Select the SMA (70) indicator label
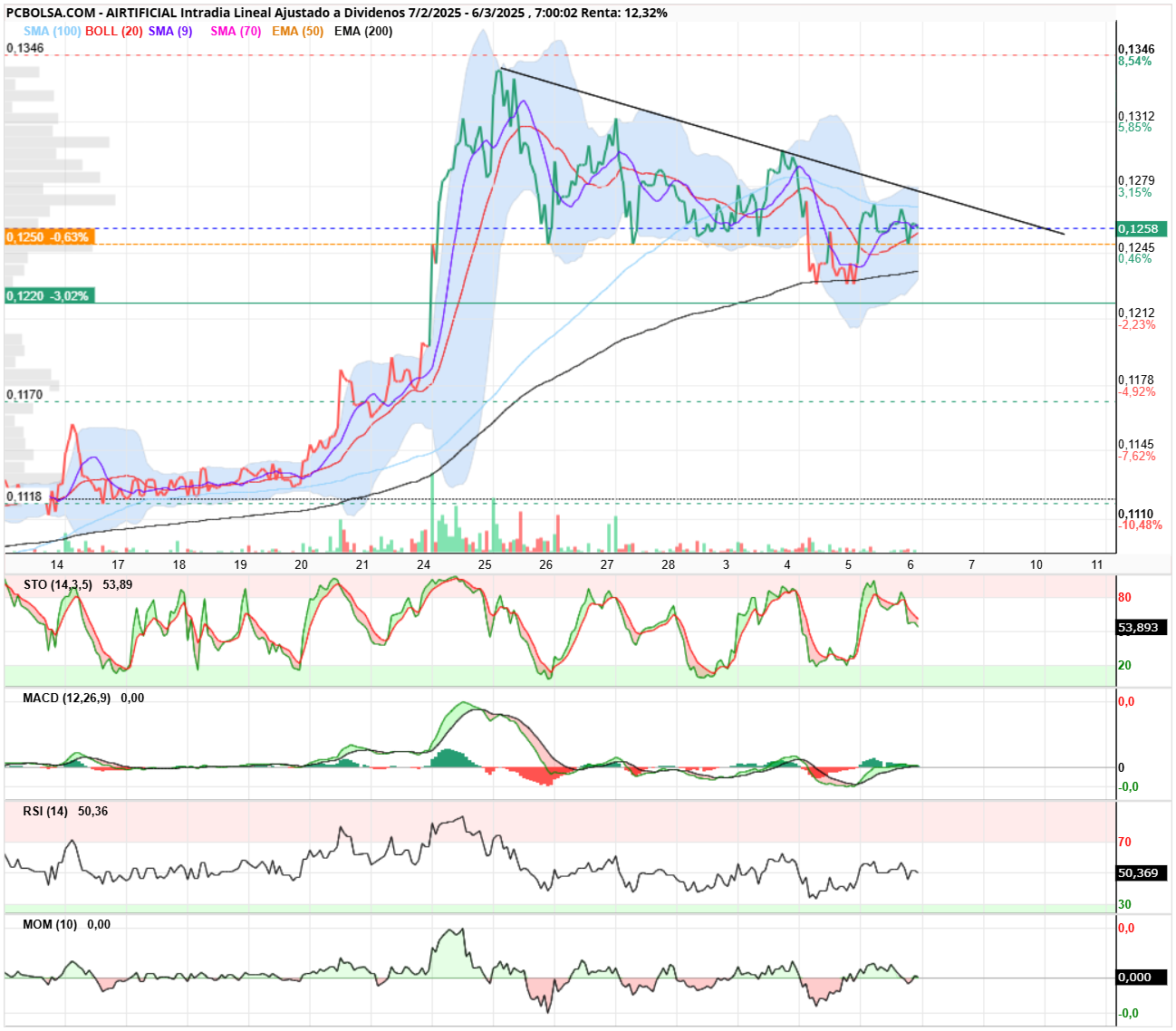The image size is (1176, 1031). pos(236,31)
